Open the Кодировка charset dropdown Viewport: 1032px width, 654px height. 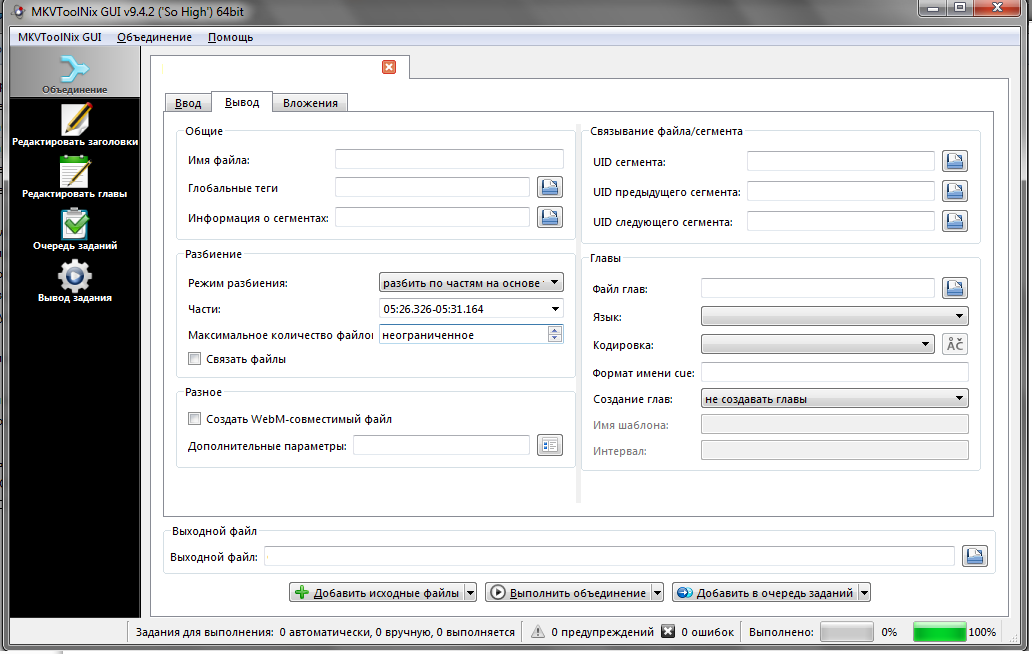tap(817, 344)
